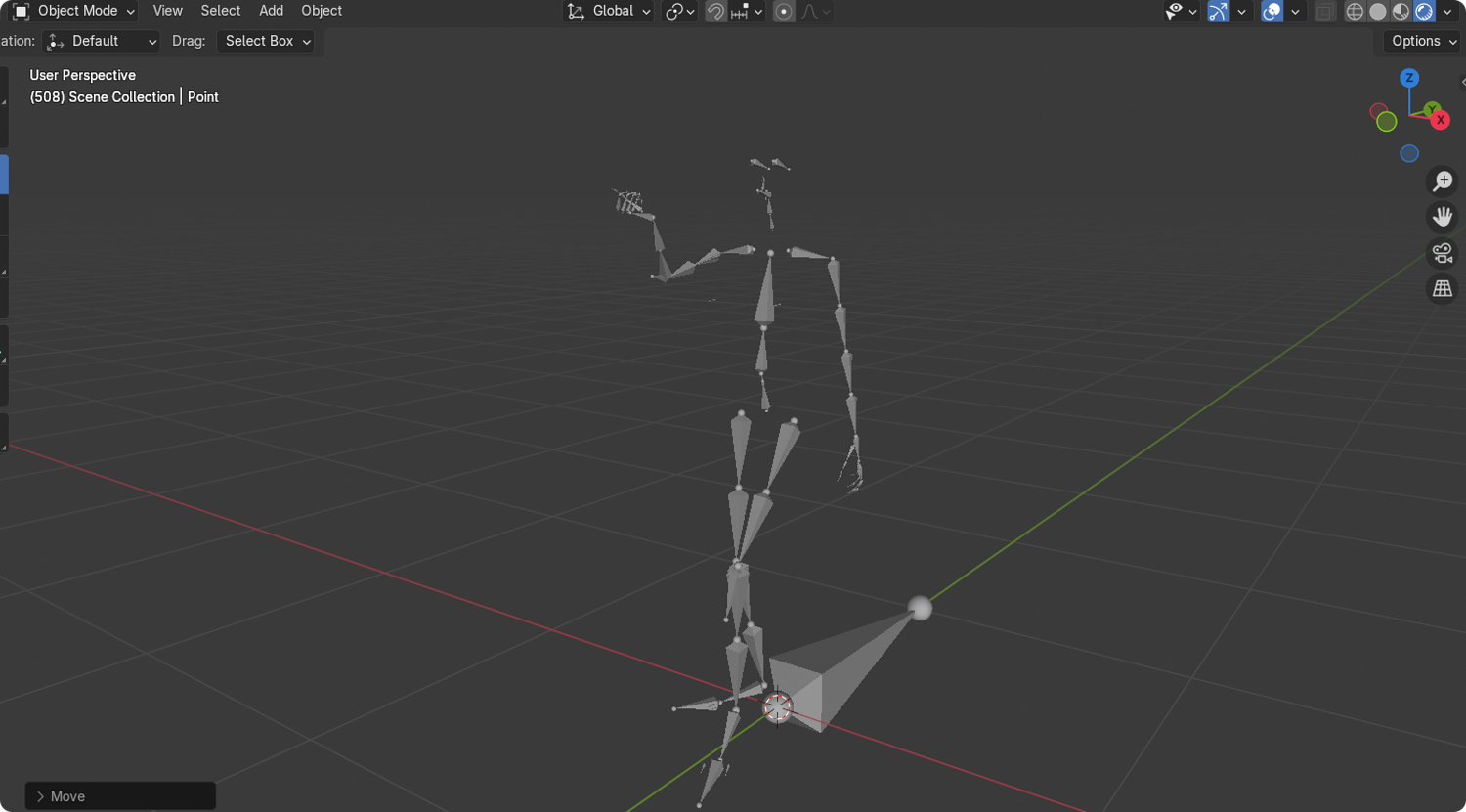
Task: Open the overlays options dropdown arrow
Action: pyautogui.click(x=1295, y=12)
